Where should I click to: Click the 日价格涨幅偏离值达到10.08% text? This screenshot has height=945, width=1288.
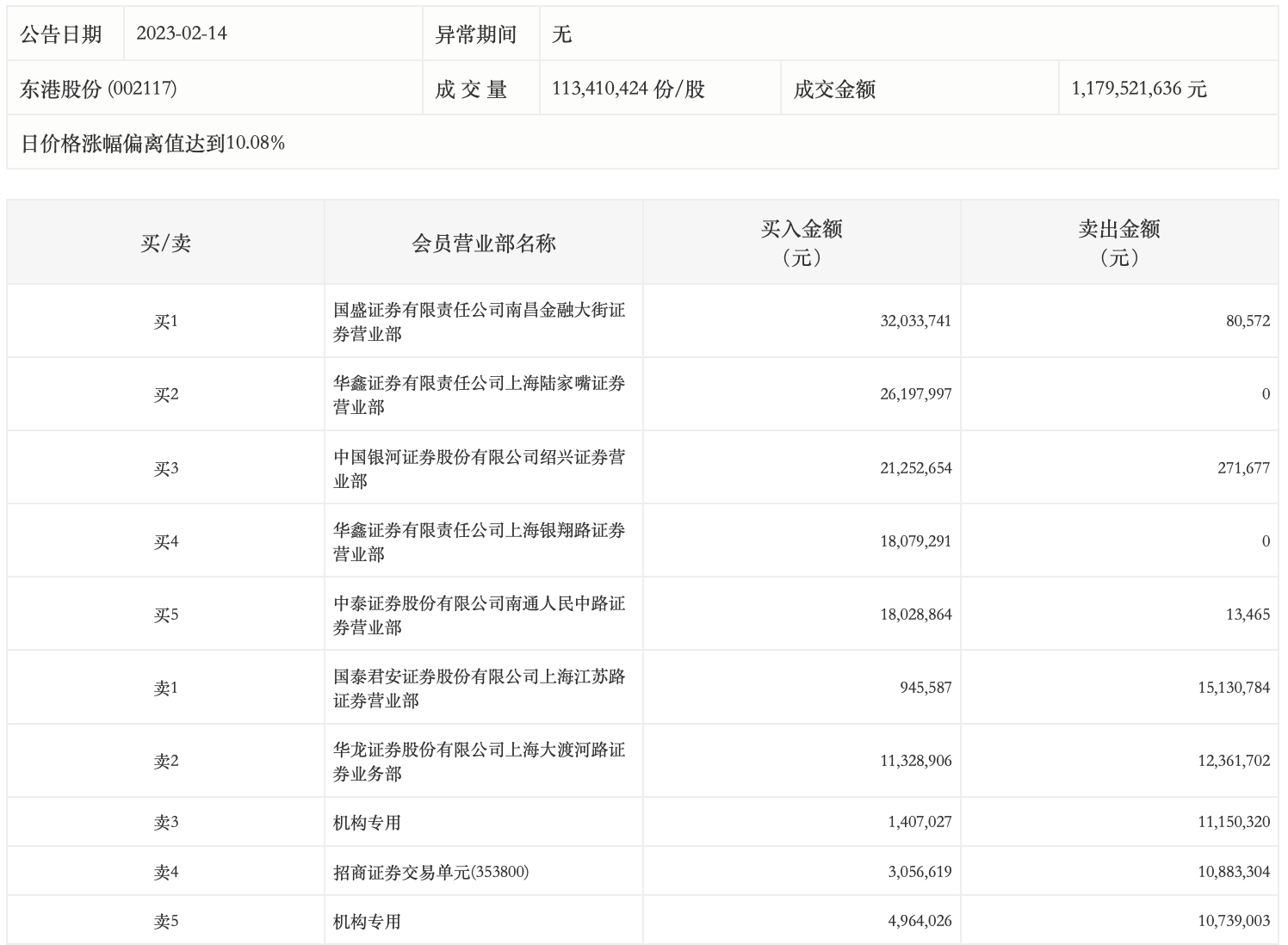coord(152,144)
